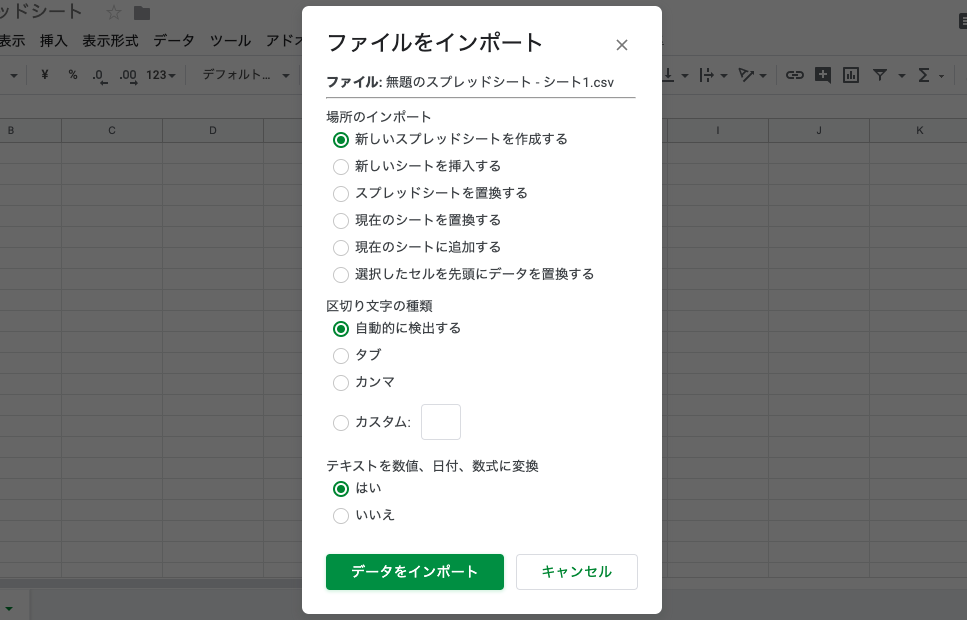Select 新しいスプレッドシートを作成する option
The height and width of the screenshot is (620, 967).
[340, 140]
